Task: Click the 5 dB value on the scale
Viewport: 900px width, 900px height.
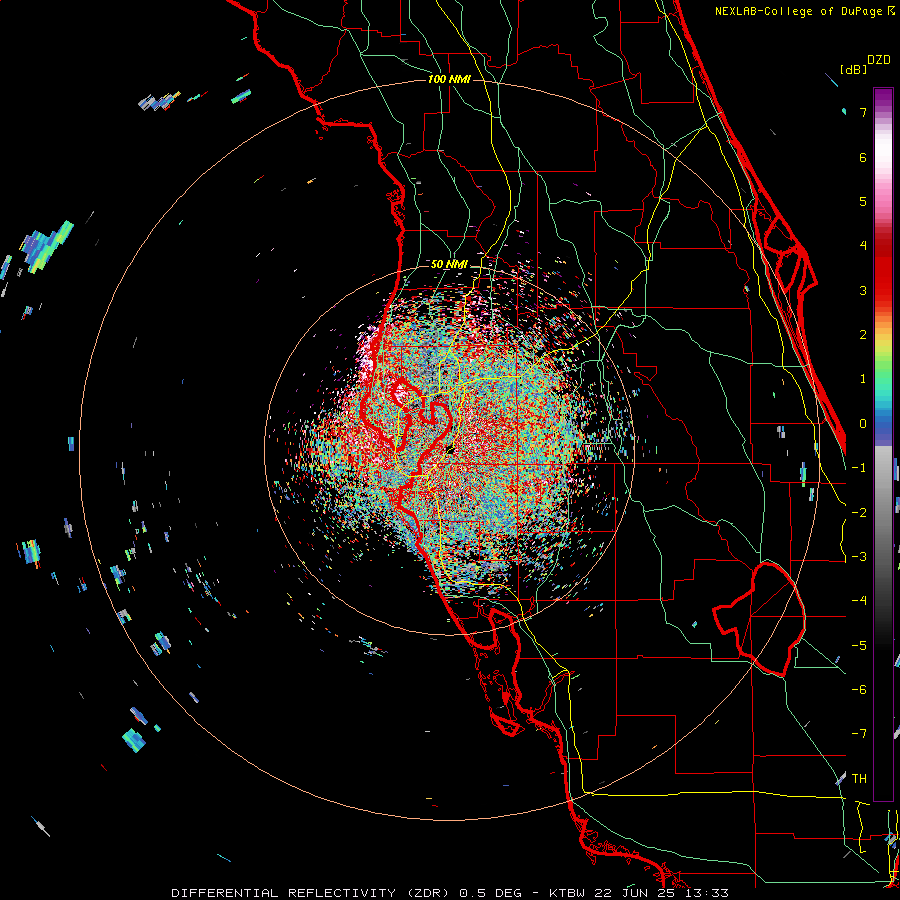Action: point(863,201)
